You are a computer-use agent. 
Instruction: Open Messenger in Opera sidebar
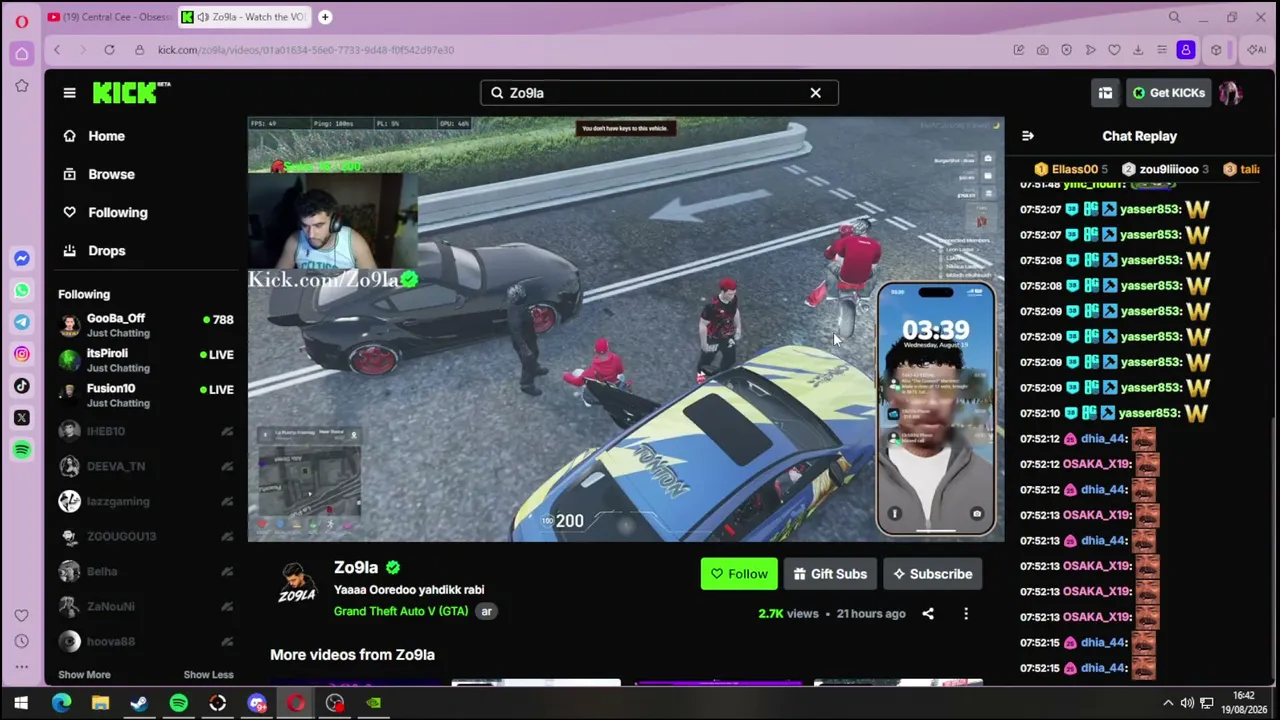(x=21, y=259)
